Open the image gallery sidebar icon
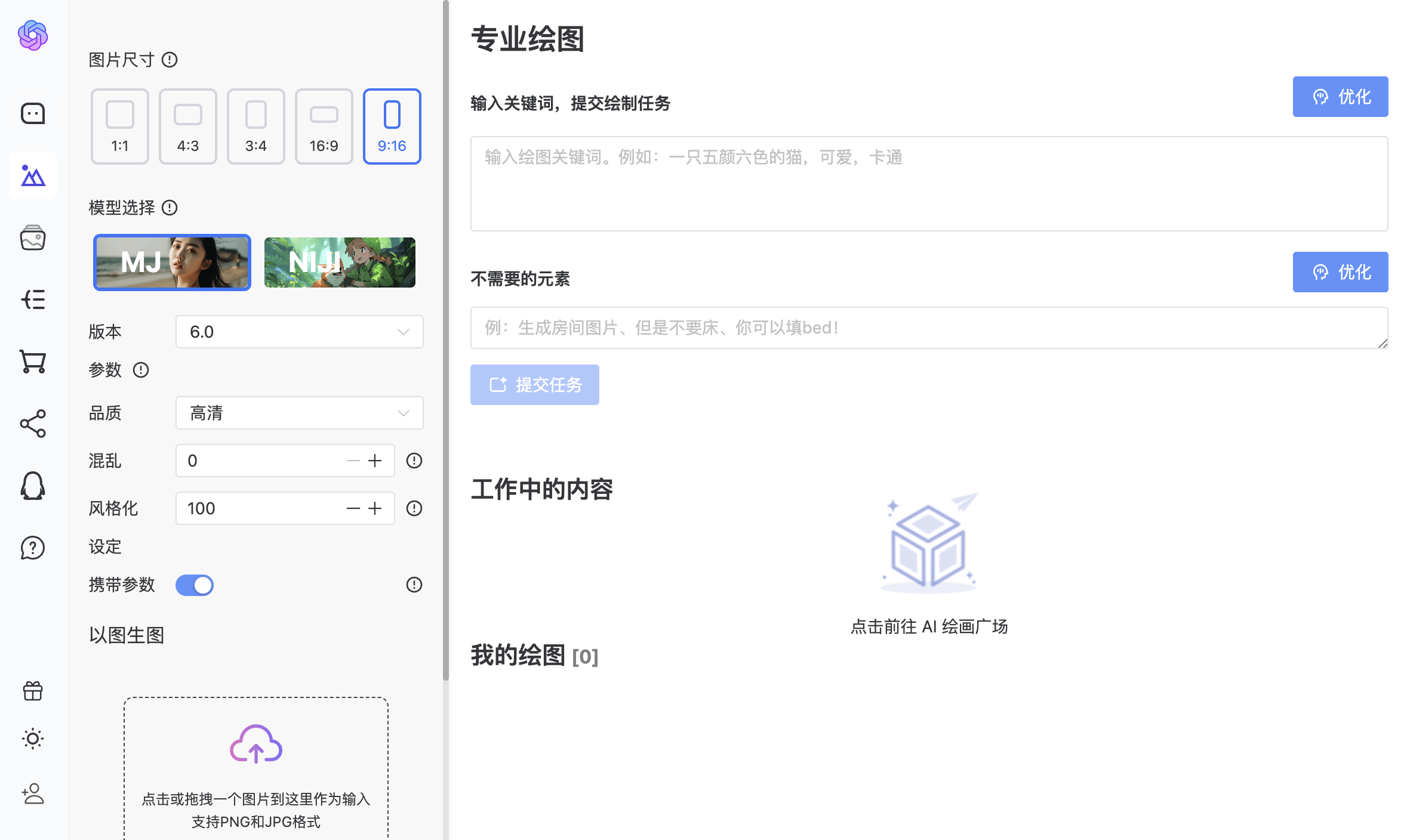This screenshot has width=1404, height=840. pyautogui.click(x=33, y=238)
